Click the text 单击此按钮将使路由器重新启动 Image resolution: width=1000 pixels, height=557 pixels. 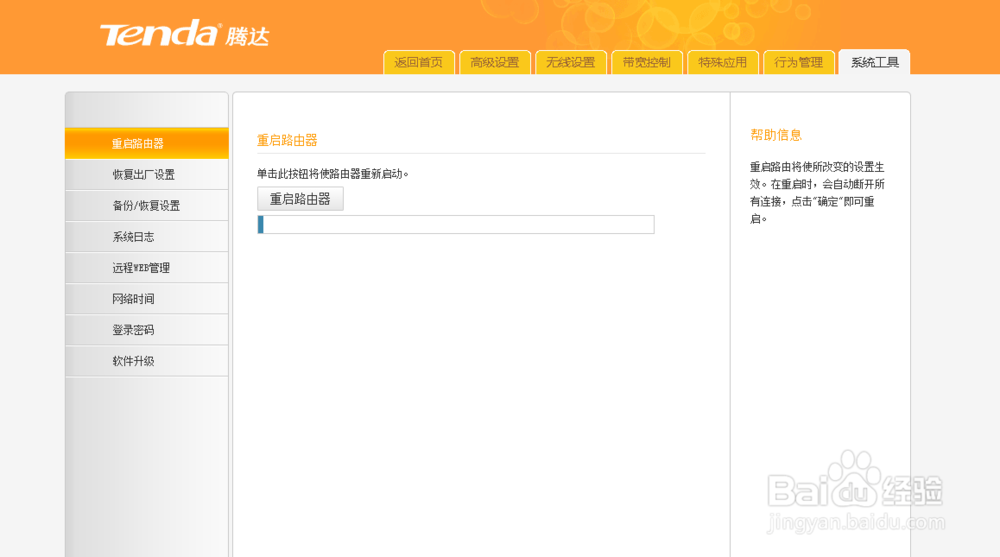(x=332, y=174)
